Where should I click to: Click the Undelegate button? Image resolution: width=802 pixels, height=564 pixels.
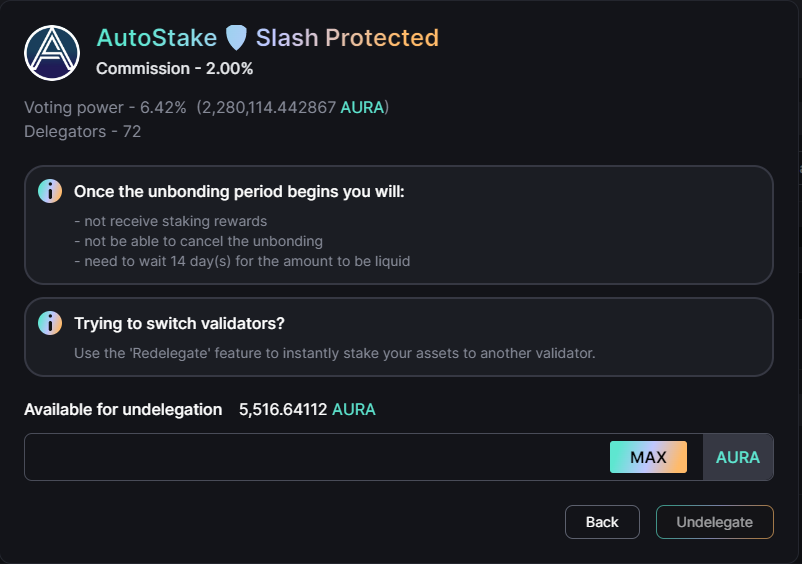click(715, 522)
